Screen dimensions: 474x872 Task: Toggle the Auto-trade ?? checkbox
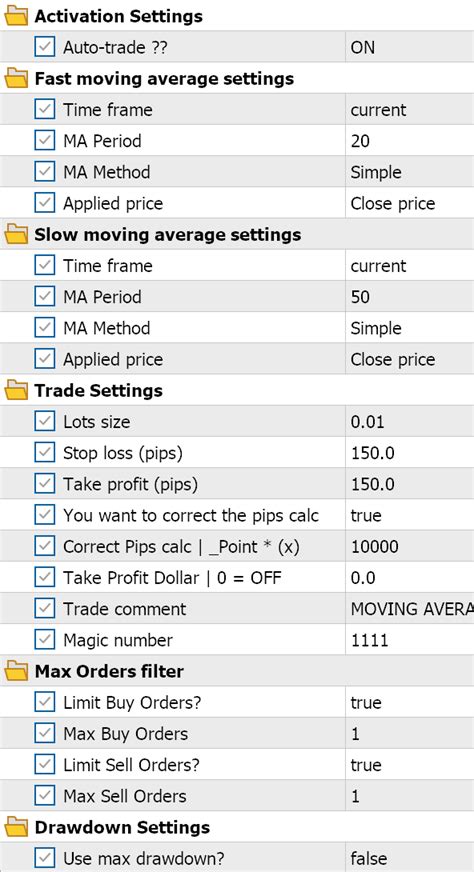[x=45, y=47]
